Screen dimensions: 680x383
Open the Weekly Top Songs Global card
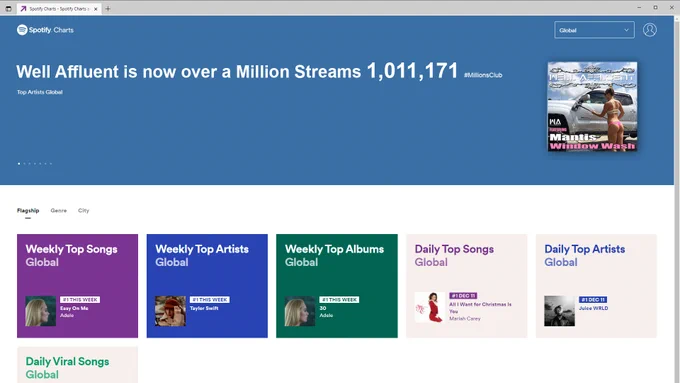point(78,286)
